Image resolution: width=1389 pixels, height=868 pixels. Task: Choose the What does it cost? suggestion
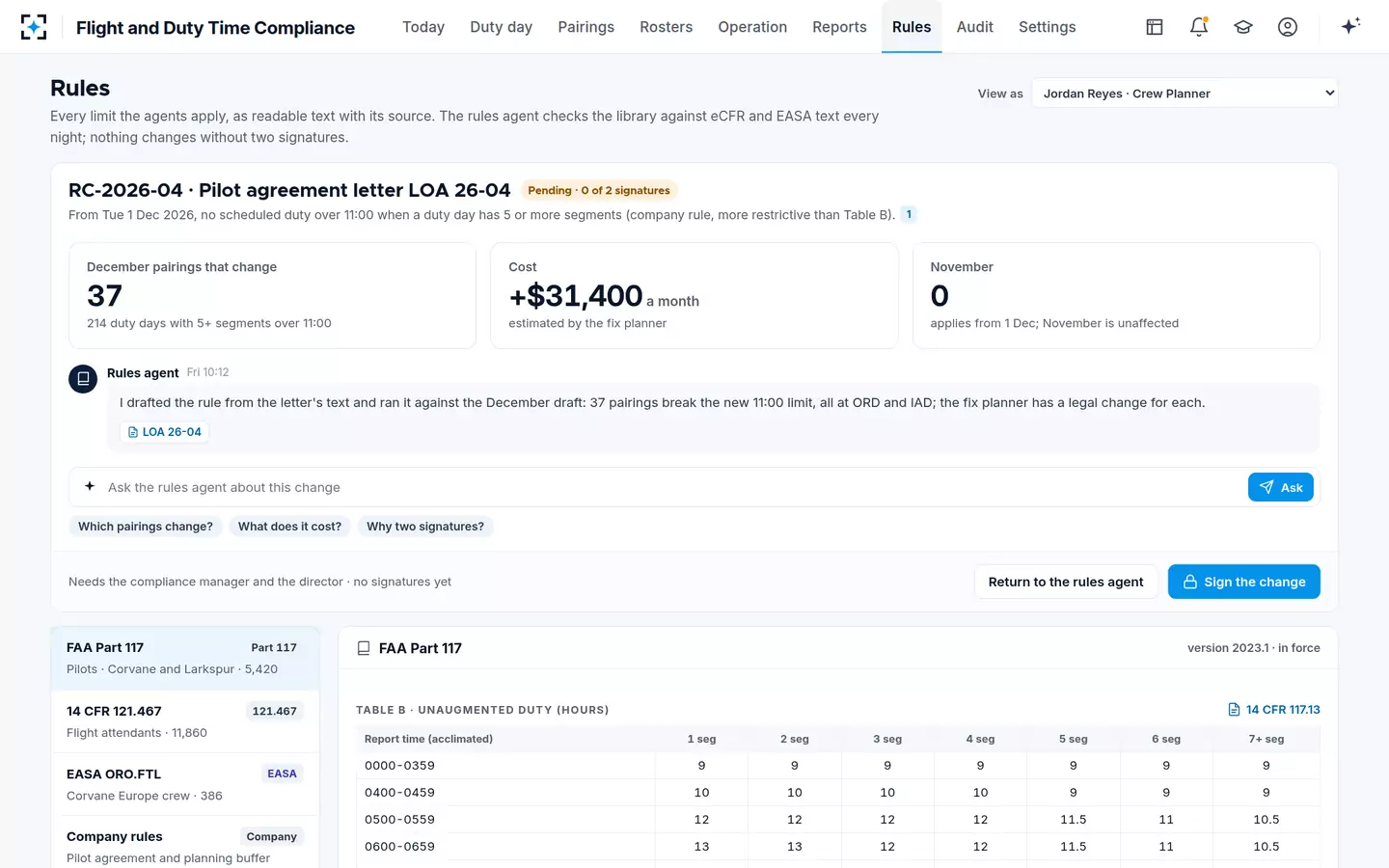[x=289, y=527]
